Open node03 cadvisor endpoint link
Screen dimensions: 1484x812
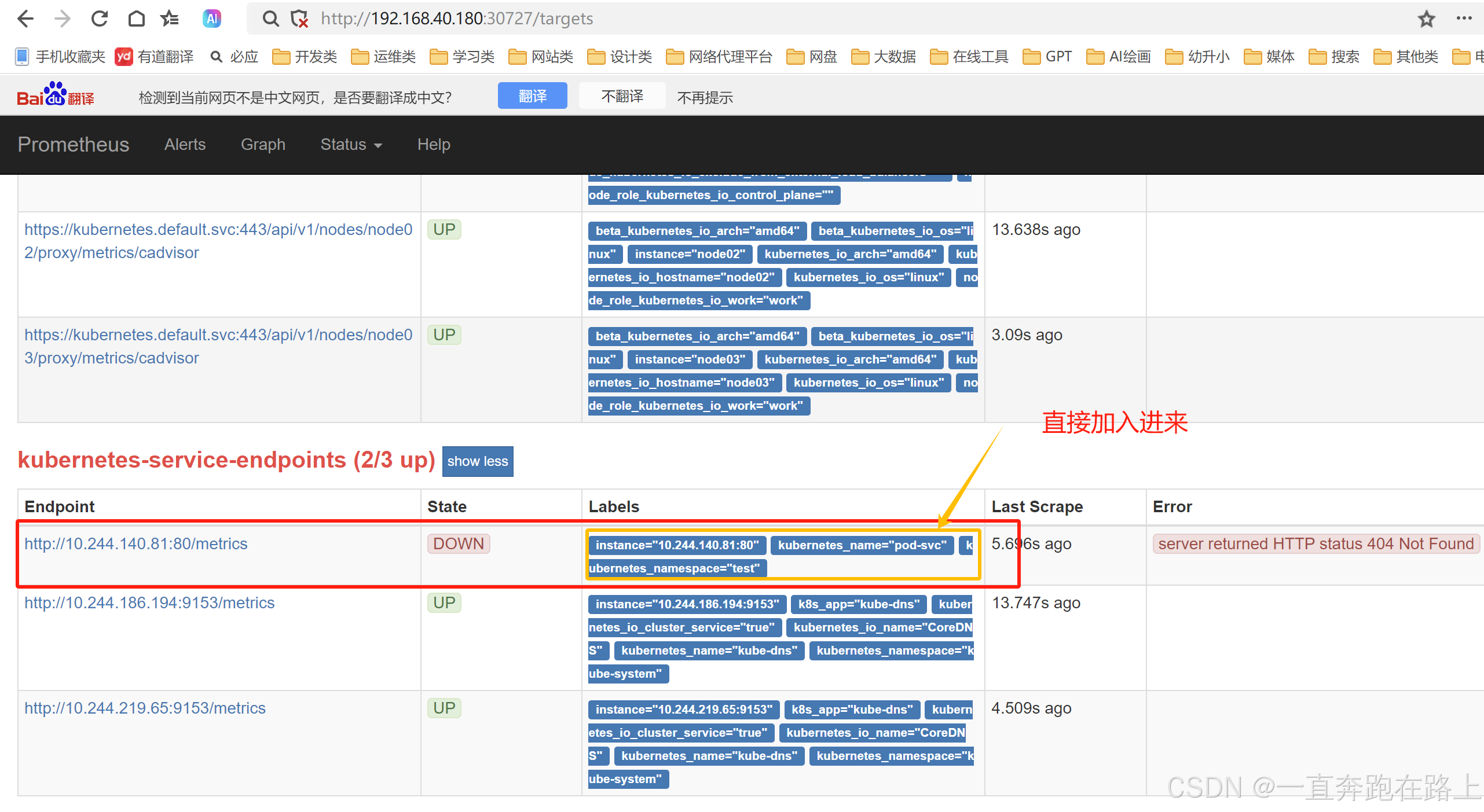218,347
